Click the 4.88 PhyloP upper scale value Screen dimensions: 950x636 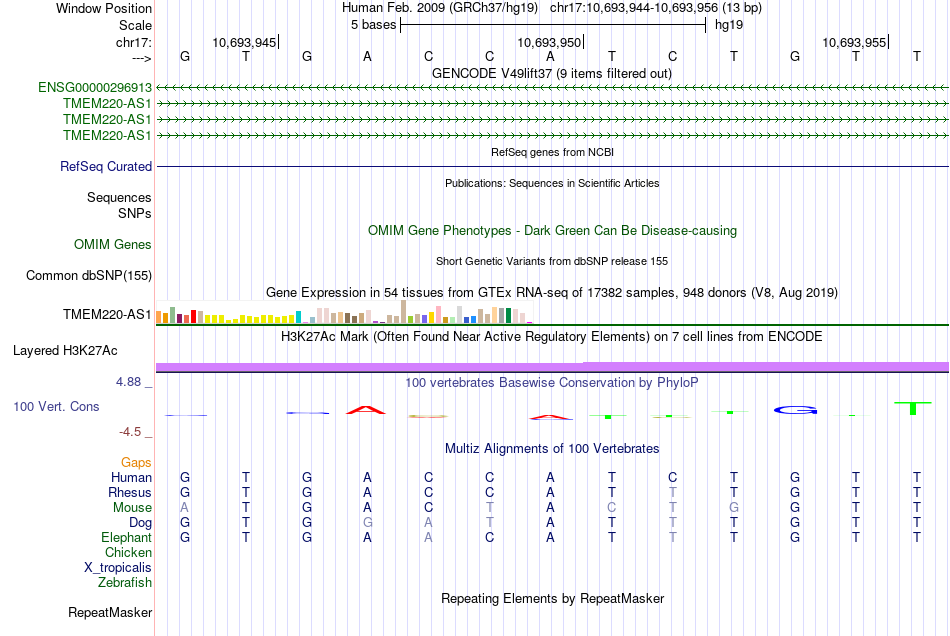128,382
